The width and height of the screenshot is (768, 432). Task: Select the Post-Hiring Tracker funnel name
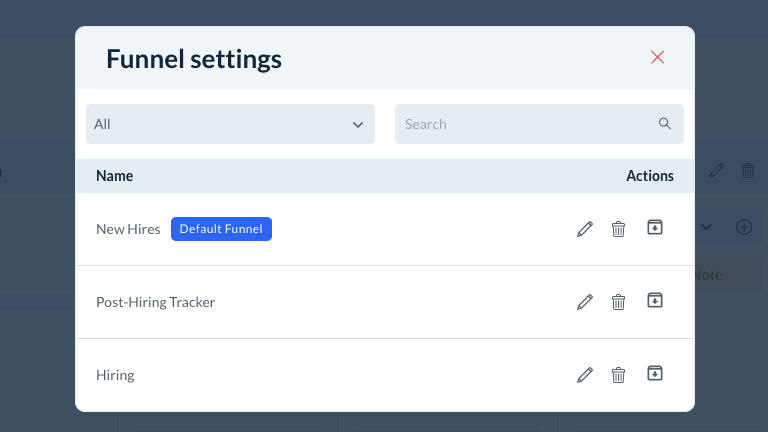(x=155, y=302)
